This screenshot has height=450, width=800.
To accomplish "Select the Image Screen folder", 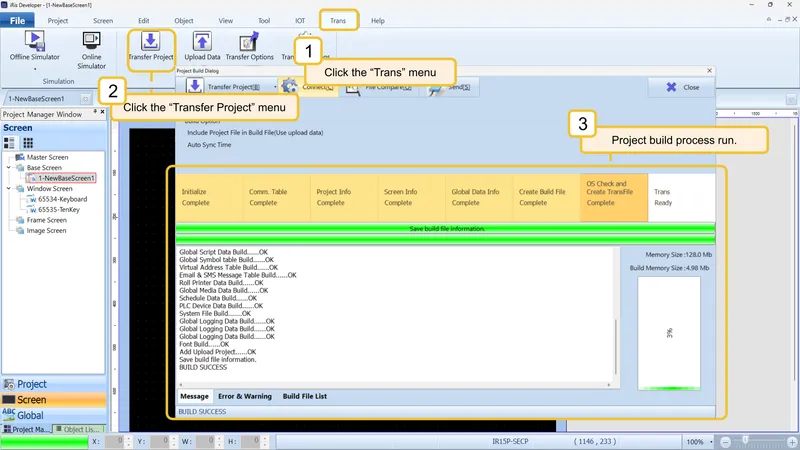I will (46, 231).
